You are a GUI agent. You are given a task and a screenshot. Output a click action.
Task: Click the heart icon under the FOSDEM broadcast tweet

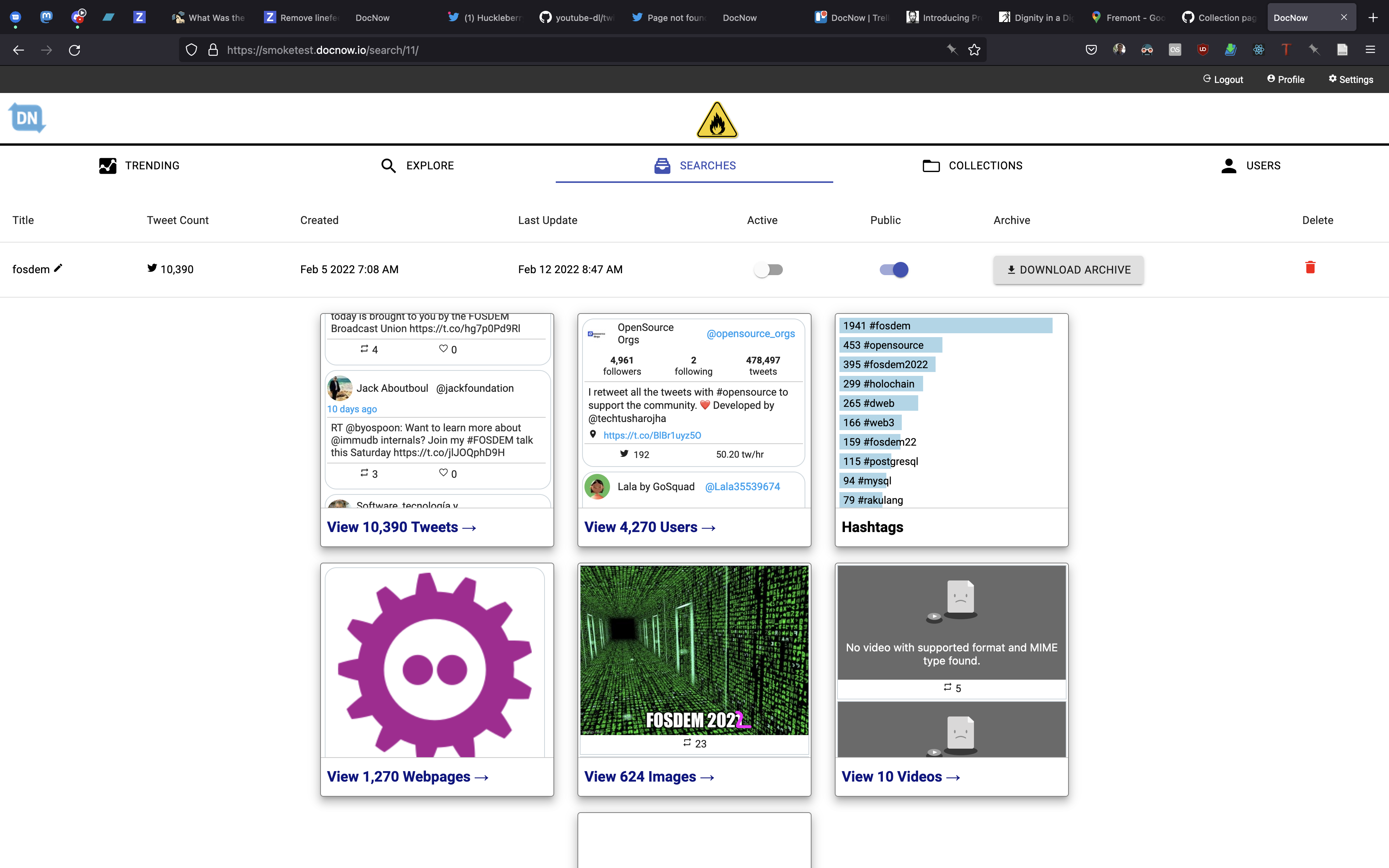point(443,348)
